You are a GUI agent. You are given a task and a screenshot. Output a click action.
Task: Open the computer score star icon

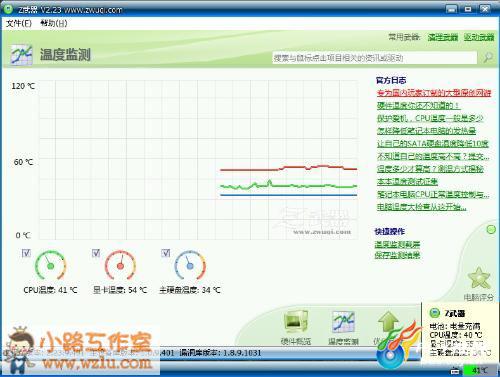tap(479, 278)
